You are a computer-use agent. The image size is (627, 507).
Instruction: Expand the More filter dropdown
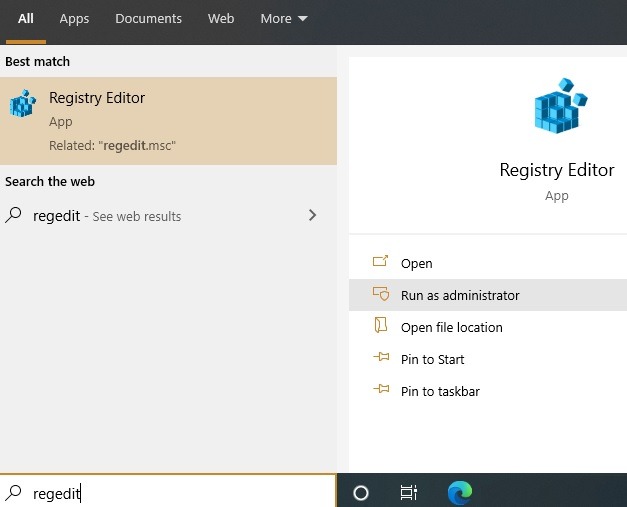284,19
